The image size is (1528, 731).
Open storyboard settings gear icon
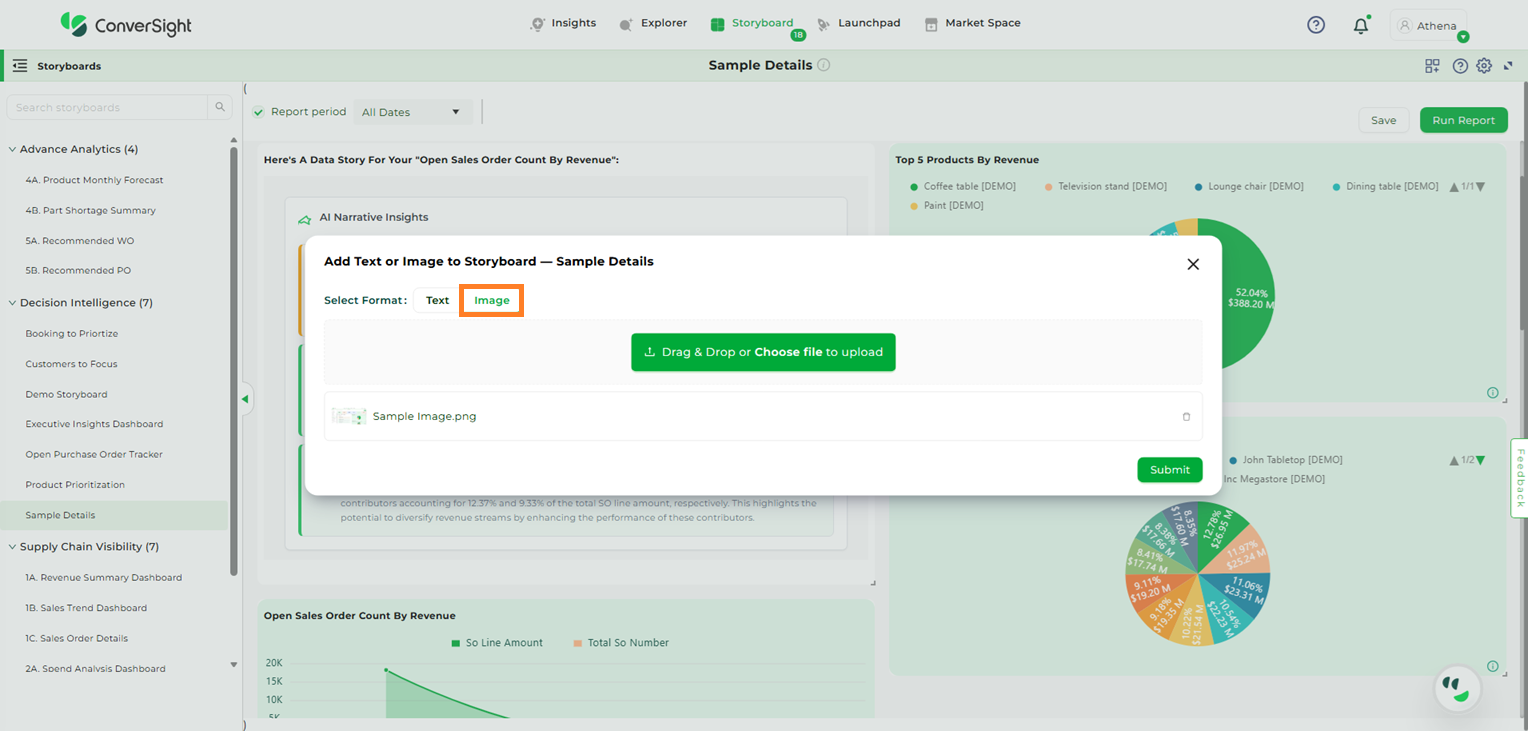click(x=1484, y=66)
